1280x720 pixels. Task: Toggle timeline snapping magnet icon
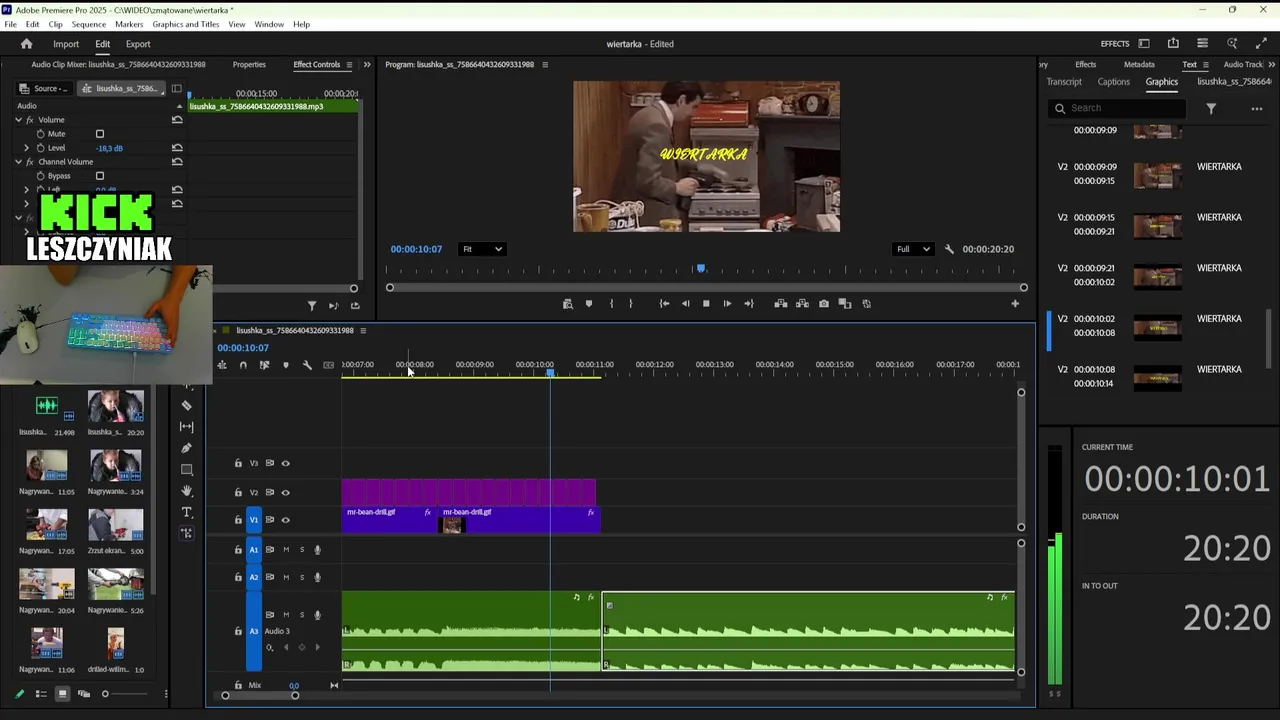tap(243, 365)
